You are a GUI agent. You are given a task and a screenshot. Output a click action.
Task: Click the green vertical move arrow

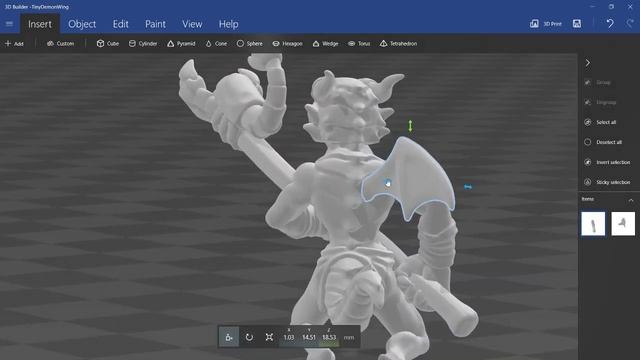coord(410,126)
